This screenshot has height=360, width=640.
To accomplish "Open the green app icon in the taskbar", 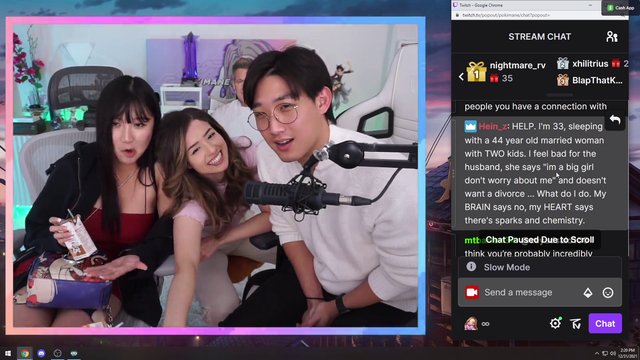I will point(74,353).
